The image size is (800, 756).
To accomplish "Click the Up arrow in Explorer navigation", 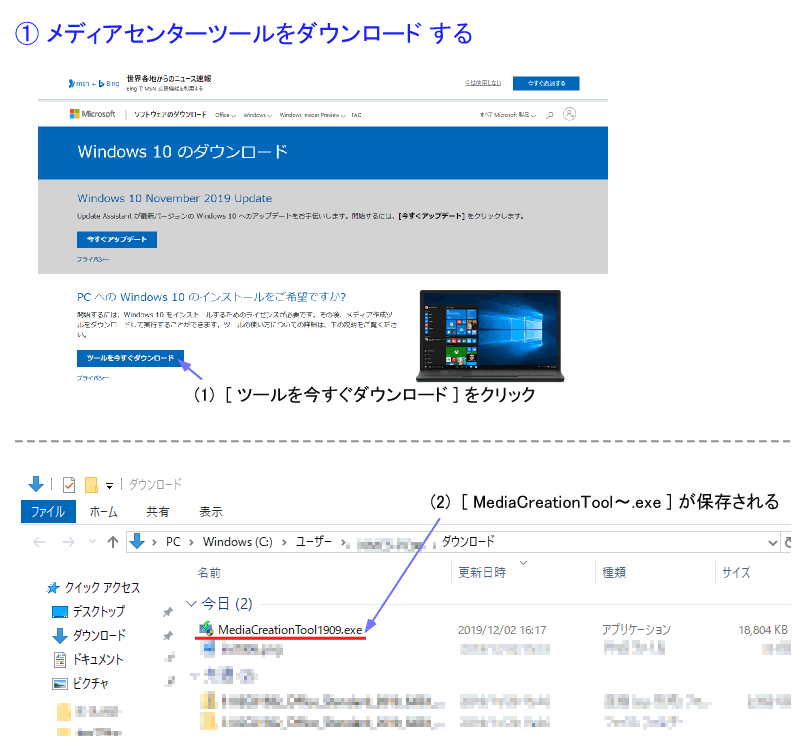I will (x=113, y=542).
